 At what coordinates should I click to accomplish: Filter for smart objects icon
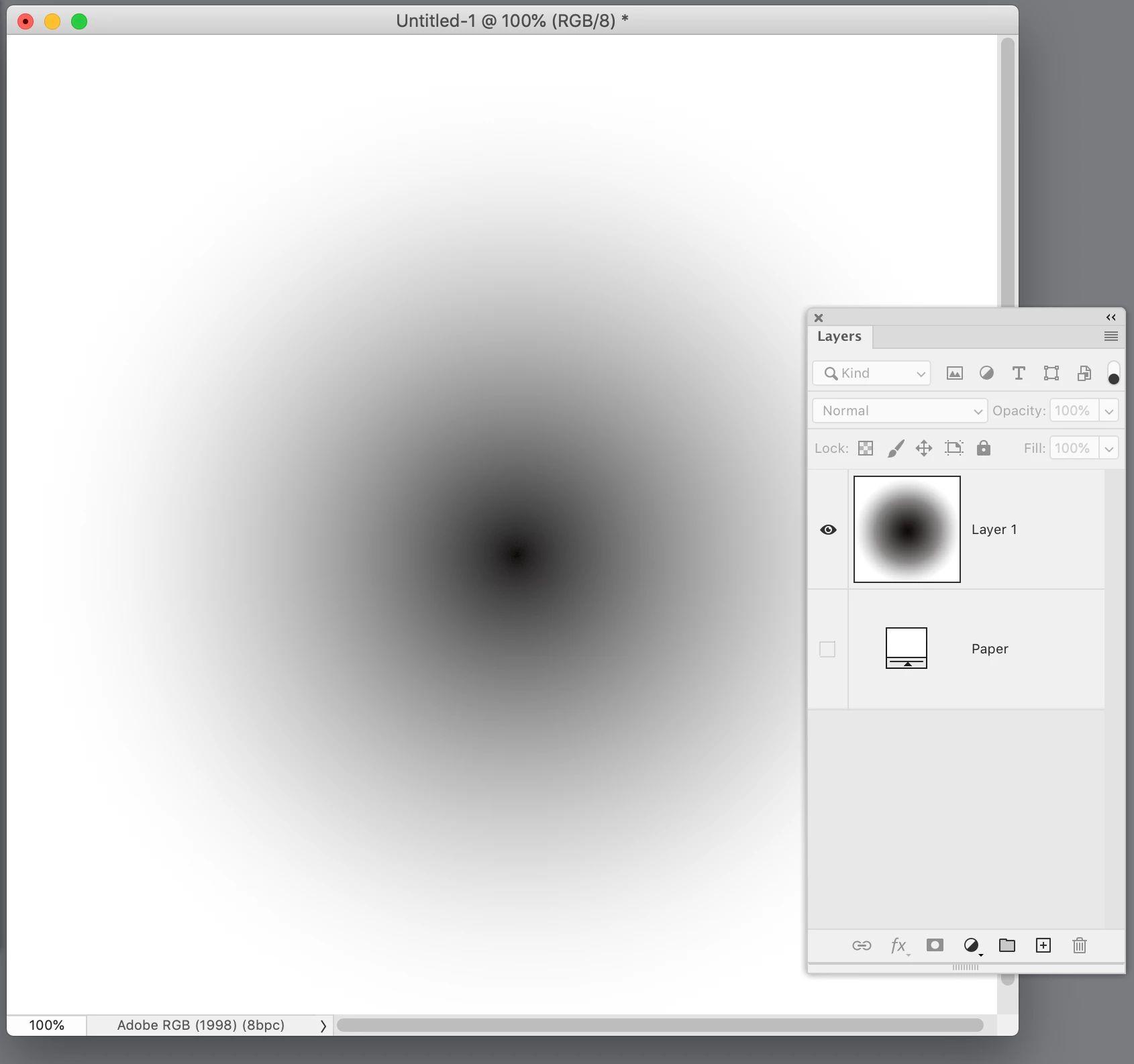click(x=1084, y=373)
